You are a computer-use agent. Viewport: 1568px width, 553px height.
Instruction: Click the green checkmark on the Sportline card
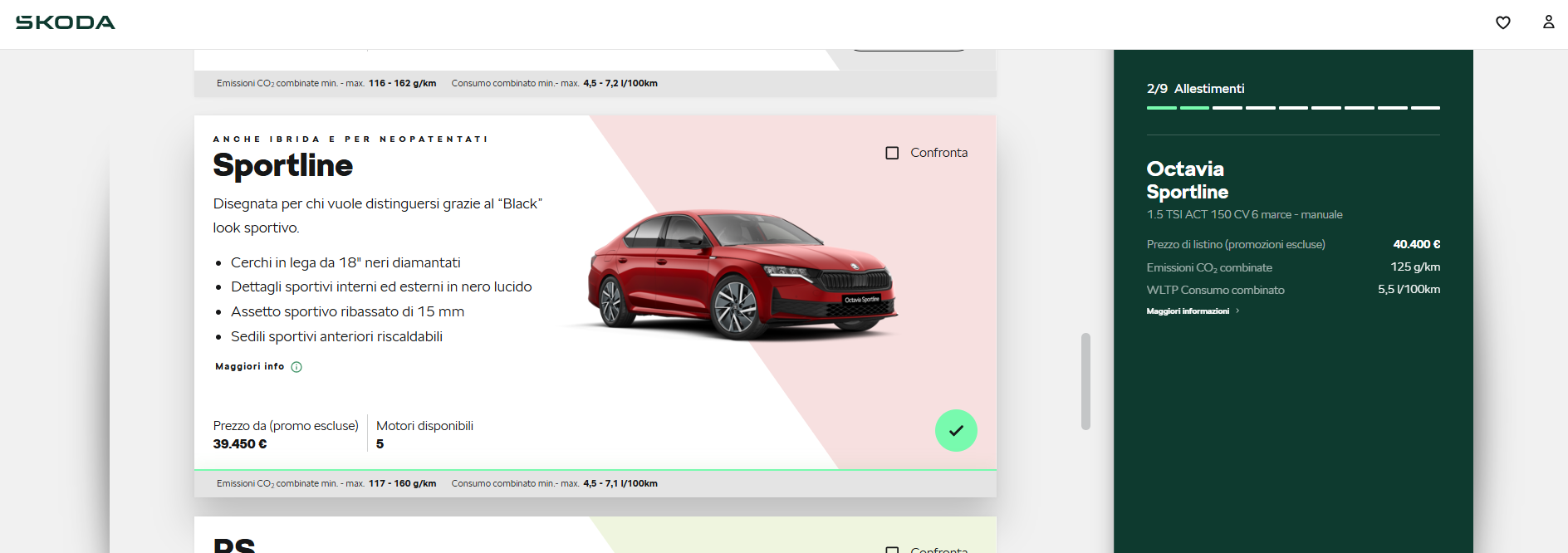tap(956, 431)
